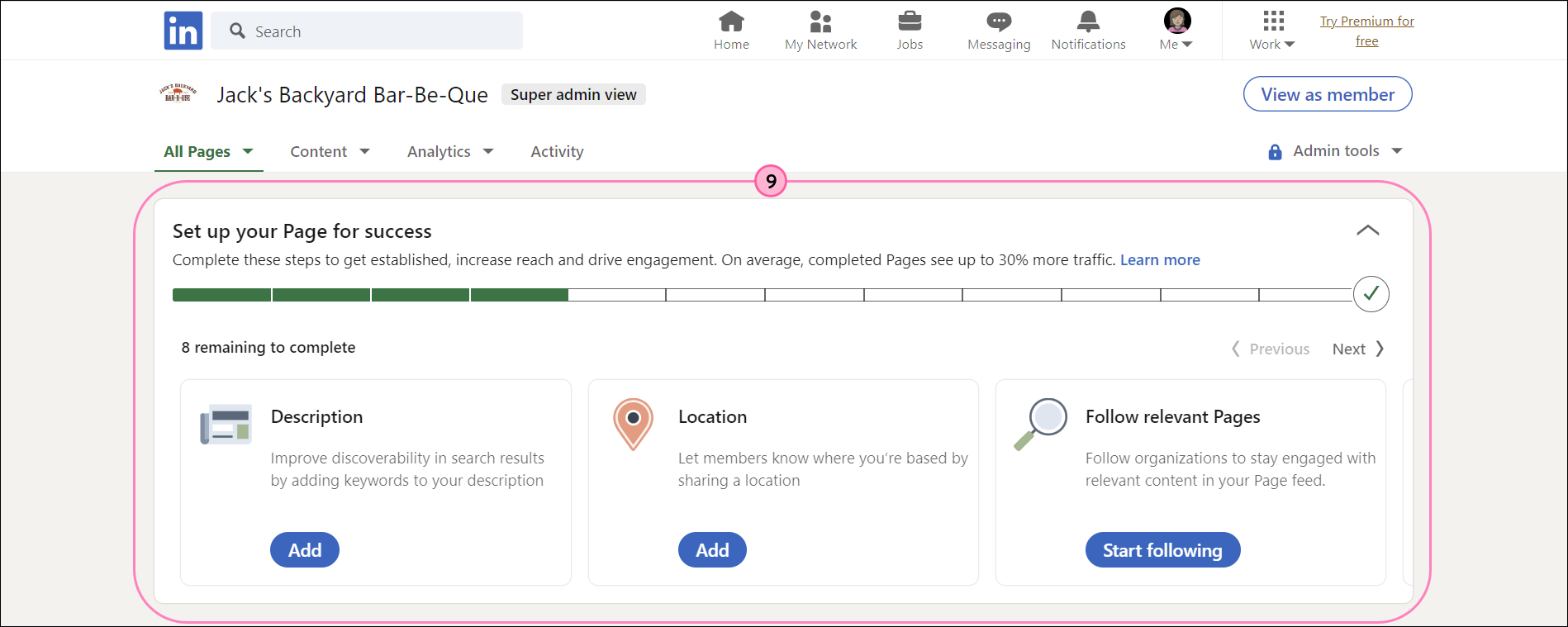The width and height of the screenshot is (1568, 627).
Task: Click the Jobs label in navigation
Action: tap(910, 45)
